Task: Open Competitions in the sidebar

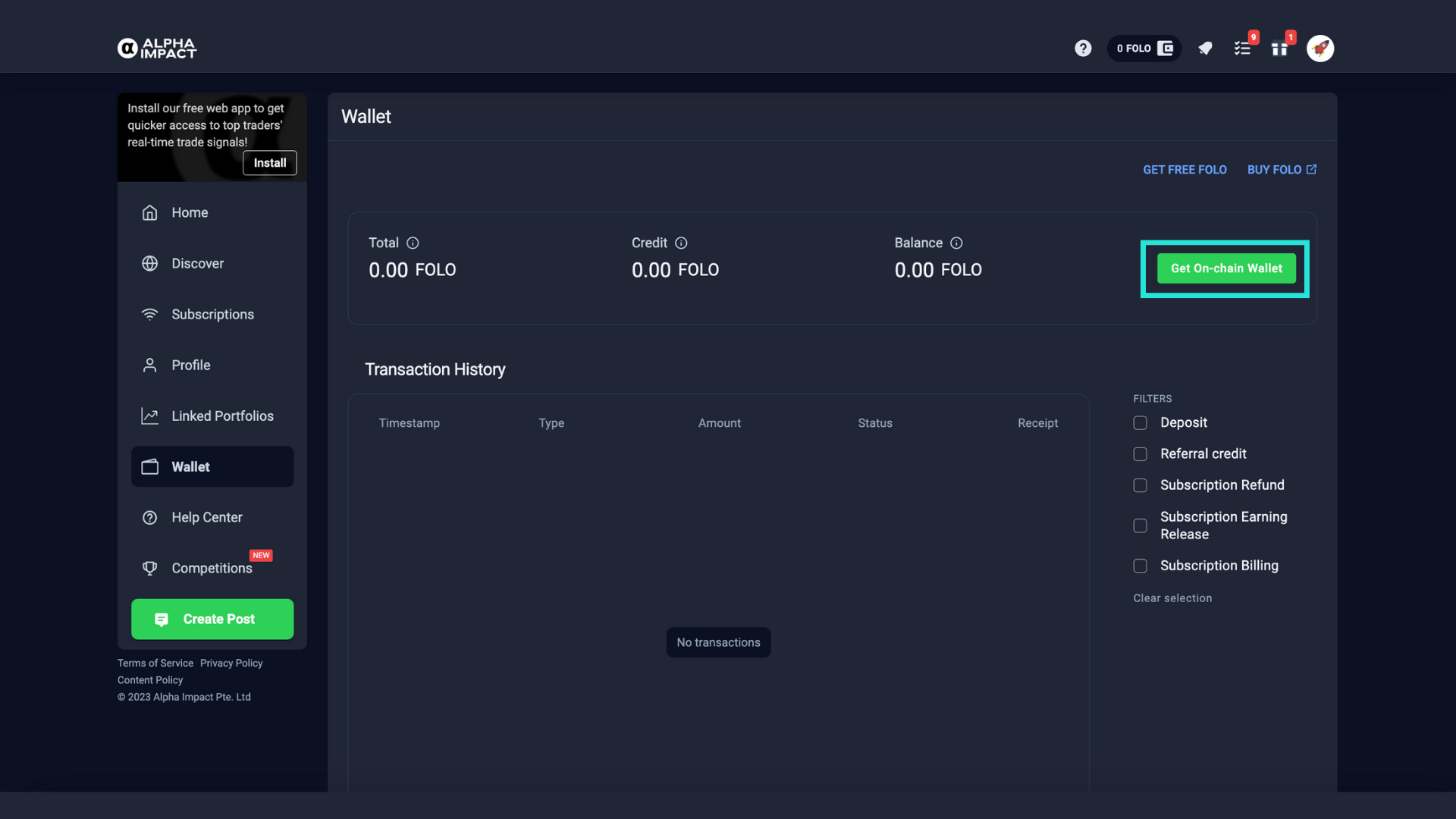Action: [212, 568]
